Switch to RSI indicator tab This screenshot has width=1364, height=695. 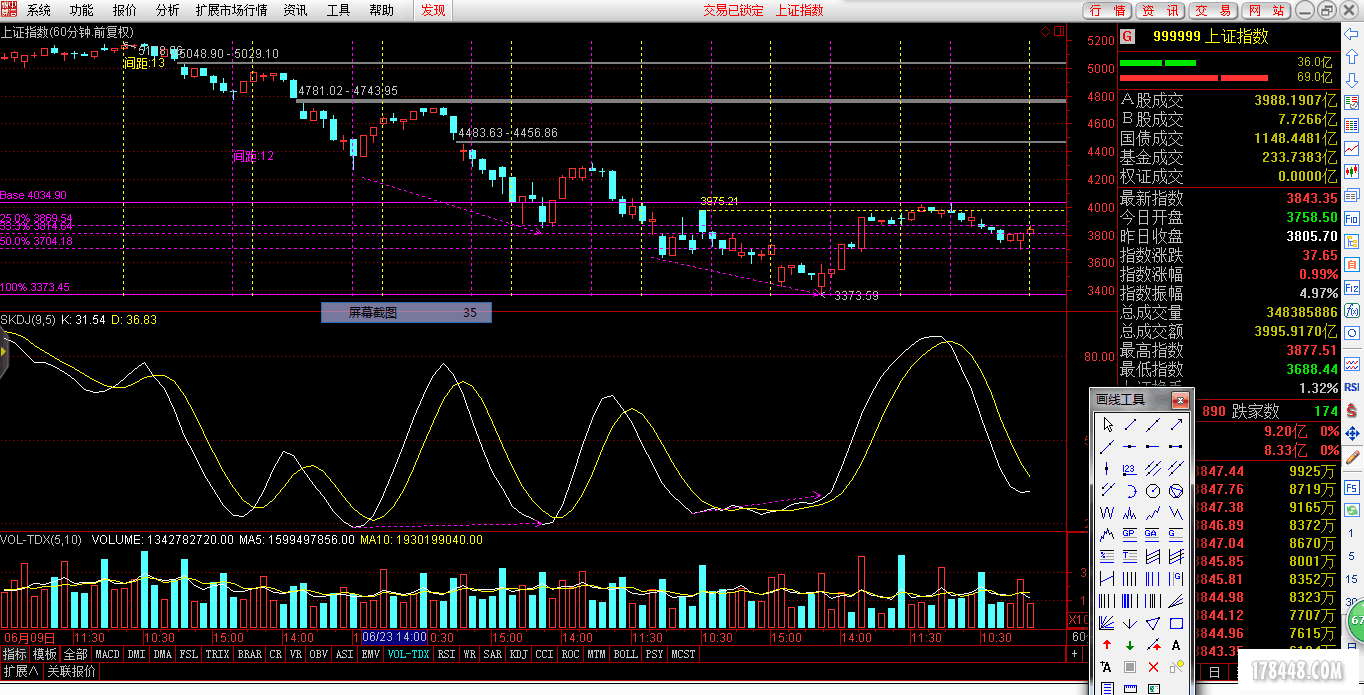(x=446, y=654)
